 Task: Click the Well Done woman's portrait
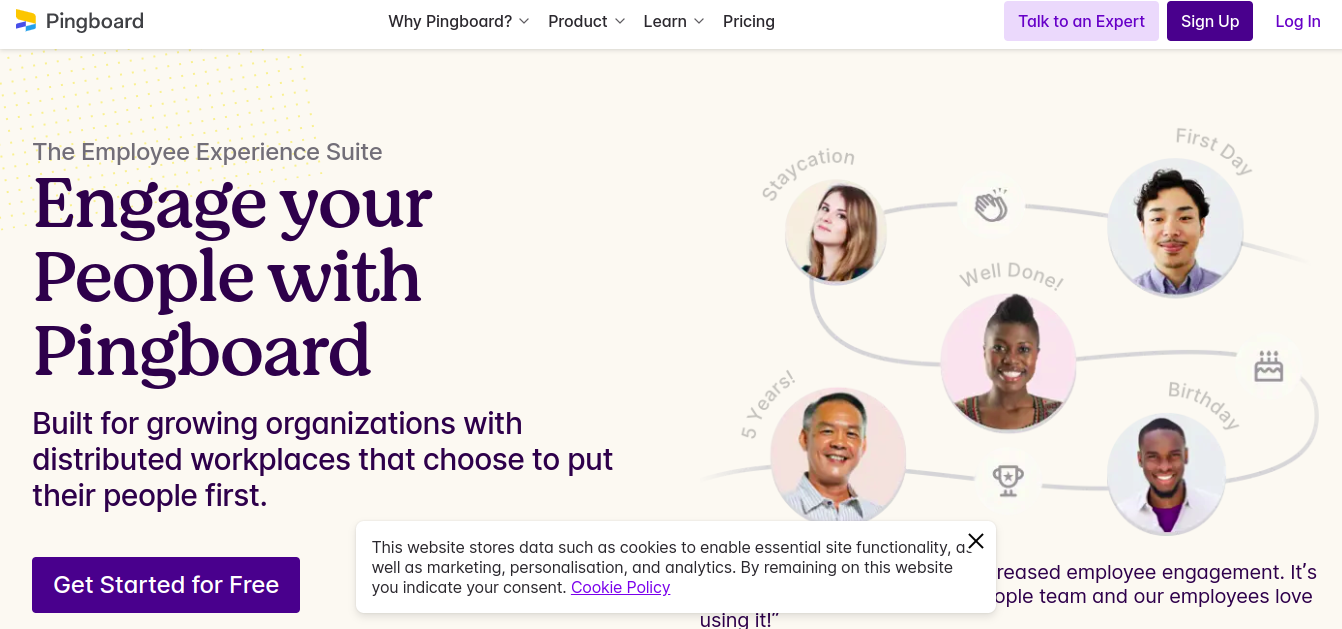tap(1008, 361)
